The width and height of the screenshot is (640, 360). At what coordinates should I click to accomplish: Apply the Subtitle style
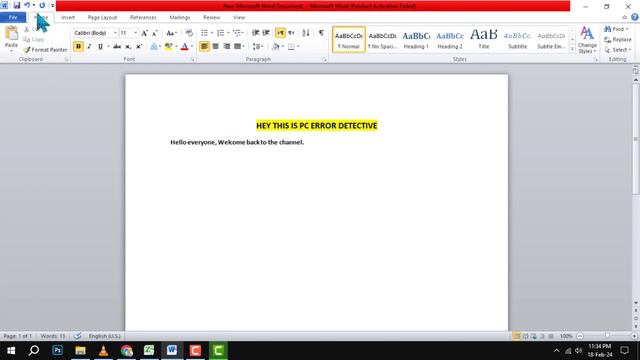(518, 40)
